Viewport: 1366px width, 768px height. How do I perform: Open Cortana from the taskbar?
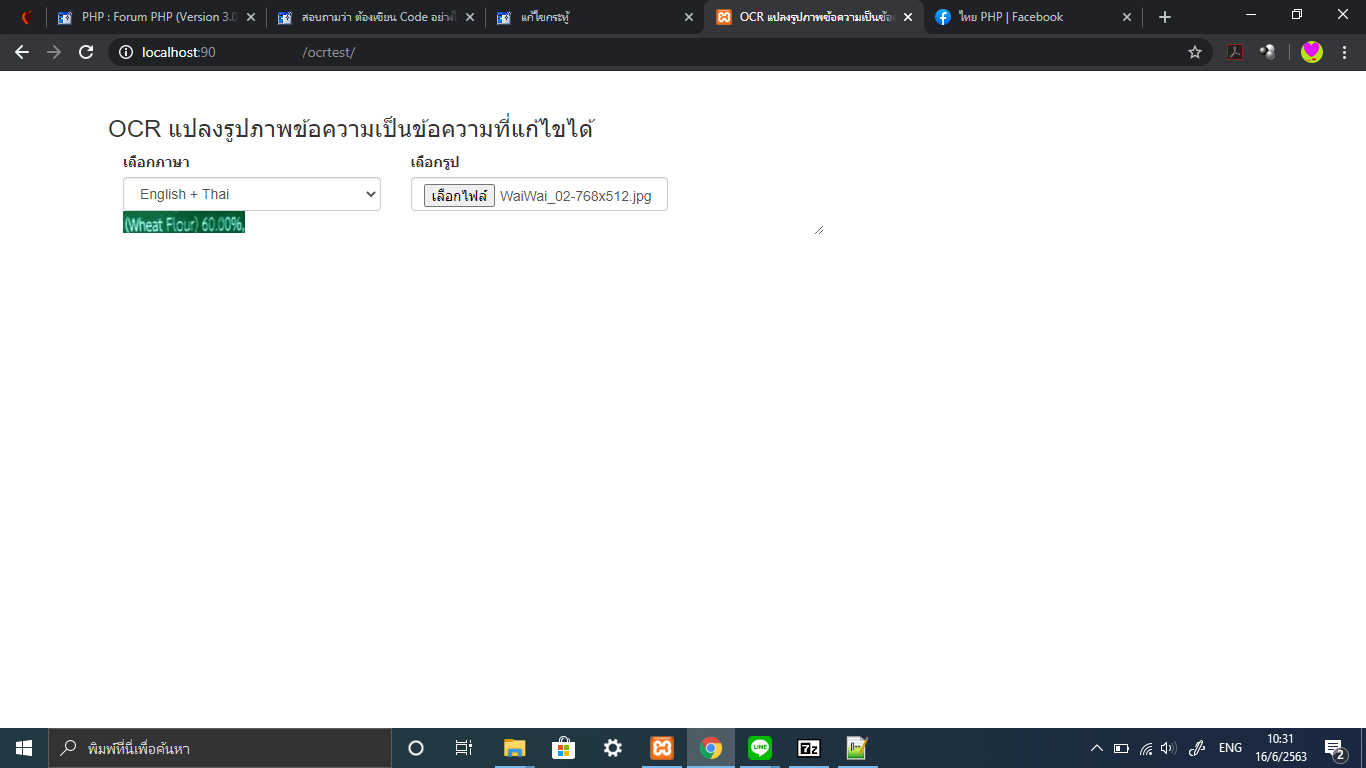(416, 748)
